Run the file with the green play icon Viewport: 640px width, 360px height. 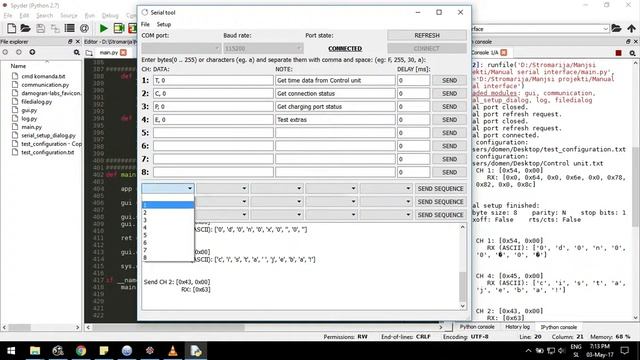pyautogui.click(x=104, y=28)
